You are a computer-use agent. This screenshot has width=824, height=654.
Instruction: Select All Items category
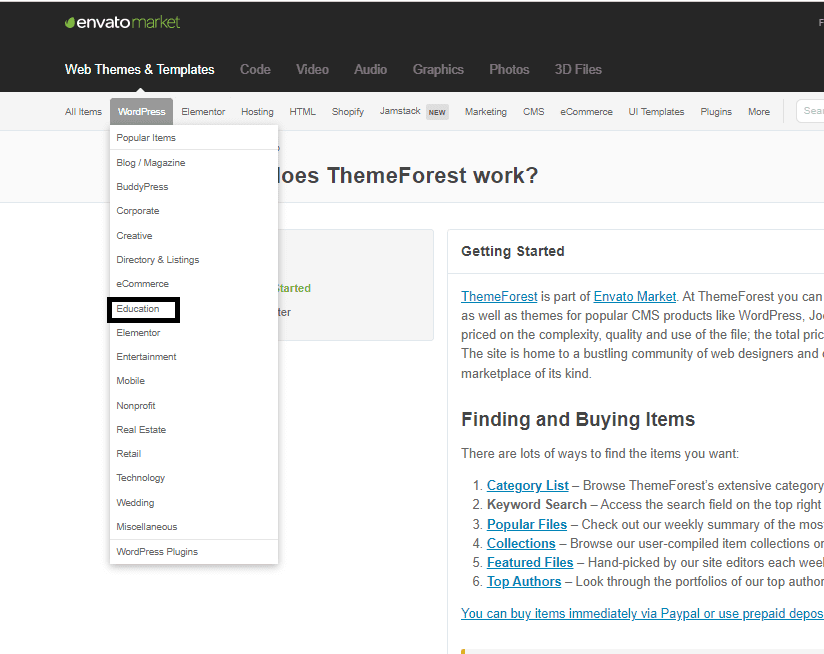(83, 111)
